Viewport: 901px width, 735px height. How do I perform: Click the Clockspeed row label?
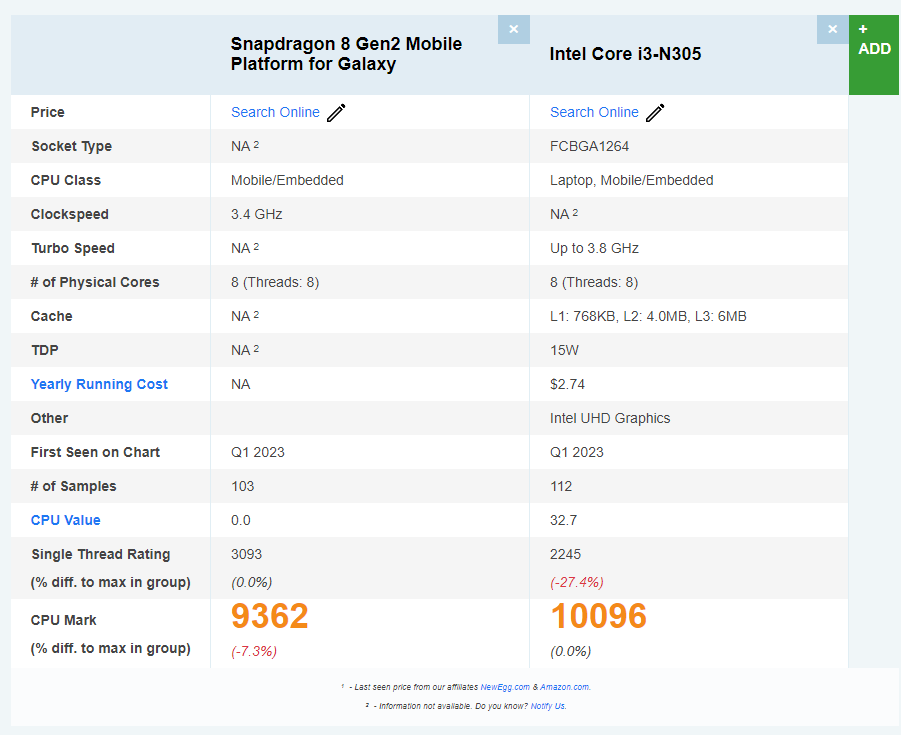coord(70,214)
